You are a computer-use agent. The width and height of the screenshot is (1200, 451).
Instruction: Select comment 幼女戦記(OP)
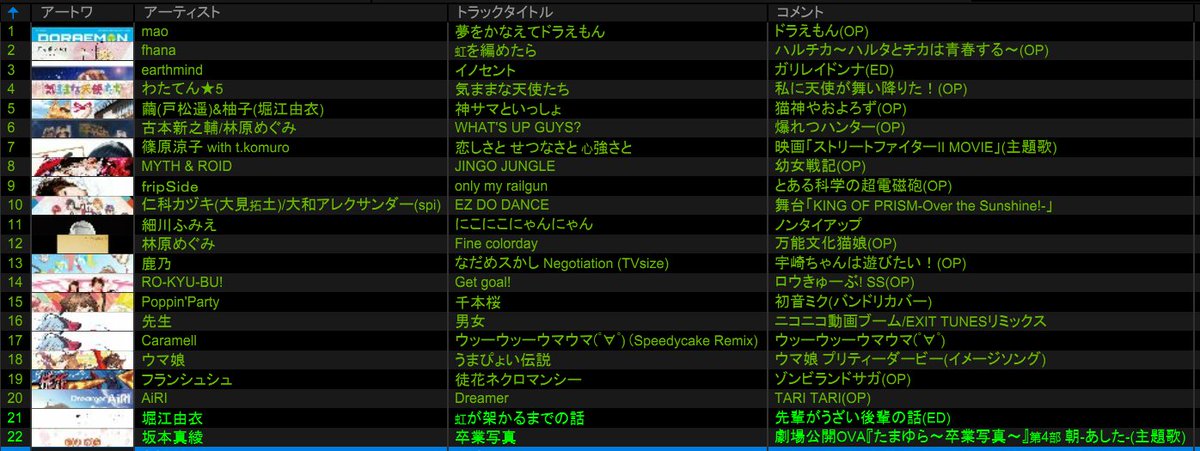[821, 167]
